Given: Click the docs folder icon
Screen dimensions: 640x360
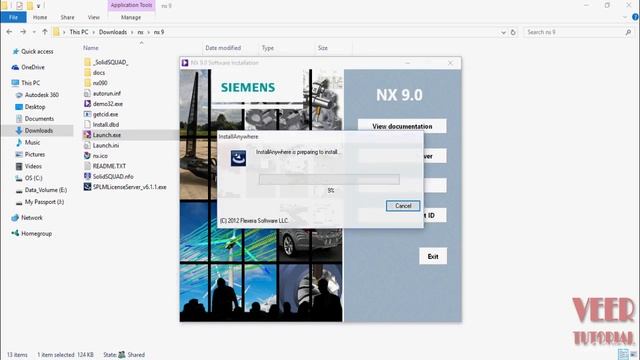Looking at the screenshot, I should pyautogui.click(x=87, y=73).
